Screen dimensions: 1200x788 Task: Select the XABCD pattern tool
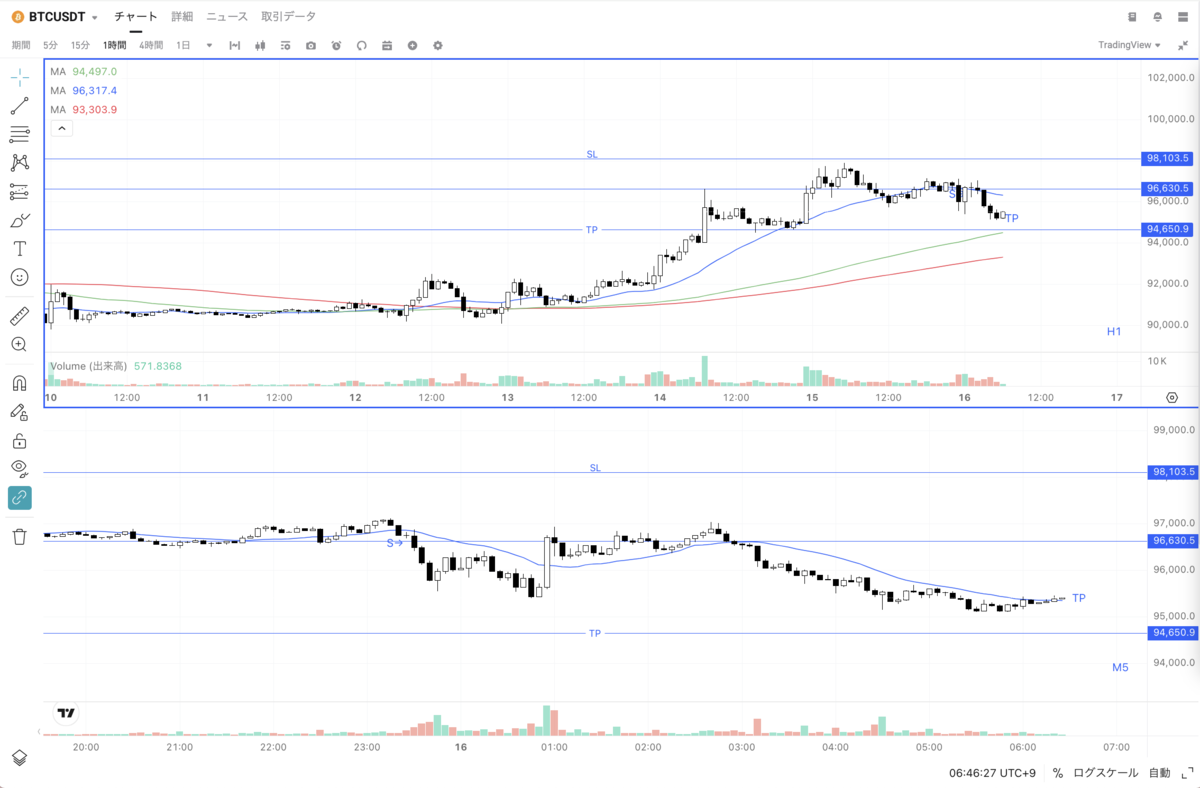[x=20, y=162]
